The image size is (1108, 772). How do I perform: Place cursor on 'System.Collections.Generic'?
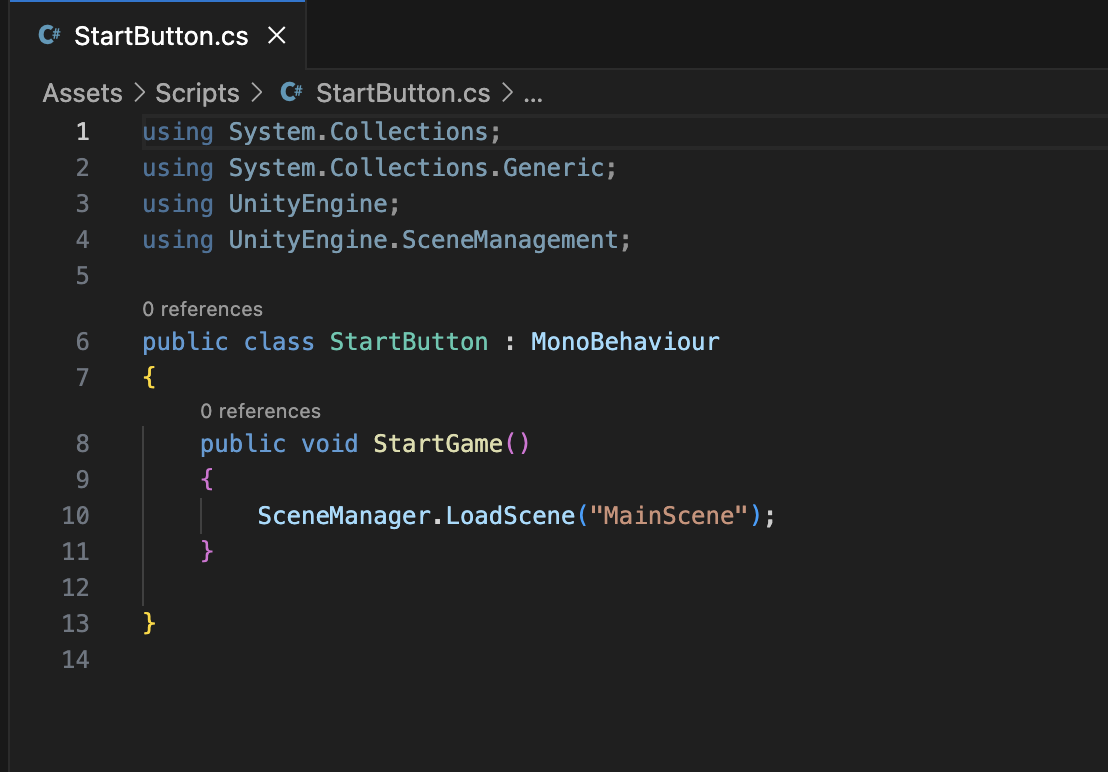(x=416, y=168)
